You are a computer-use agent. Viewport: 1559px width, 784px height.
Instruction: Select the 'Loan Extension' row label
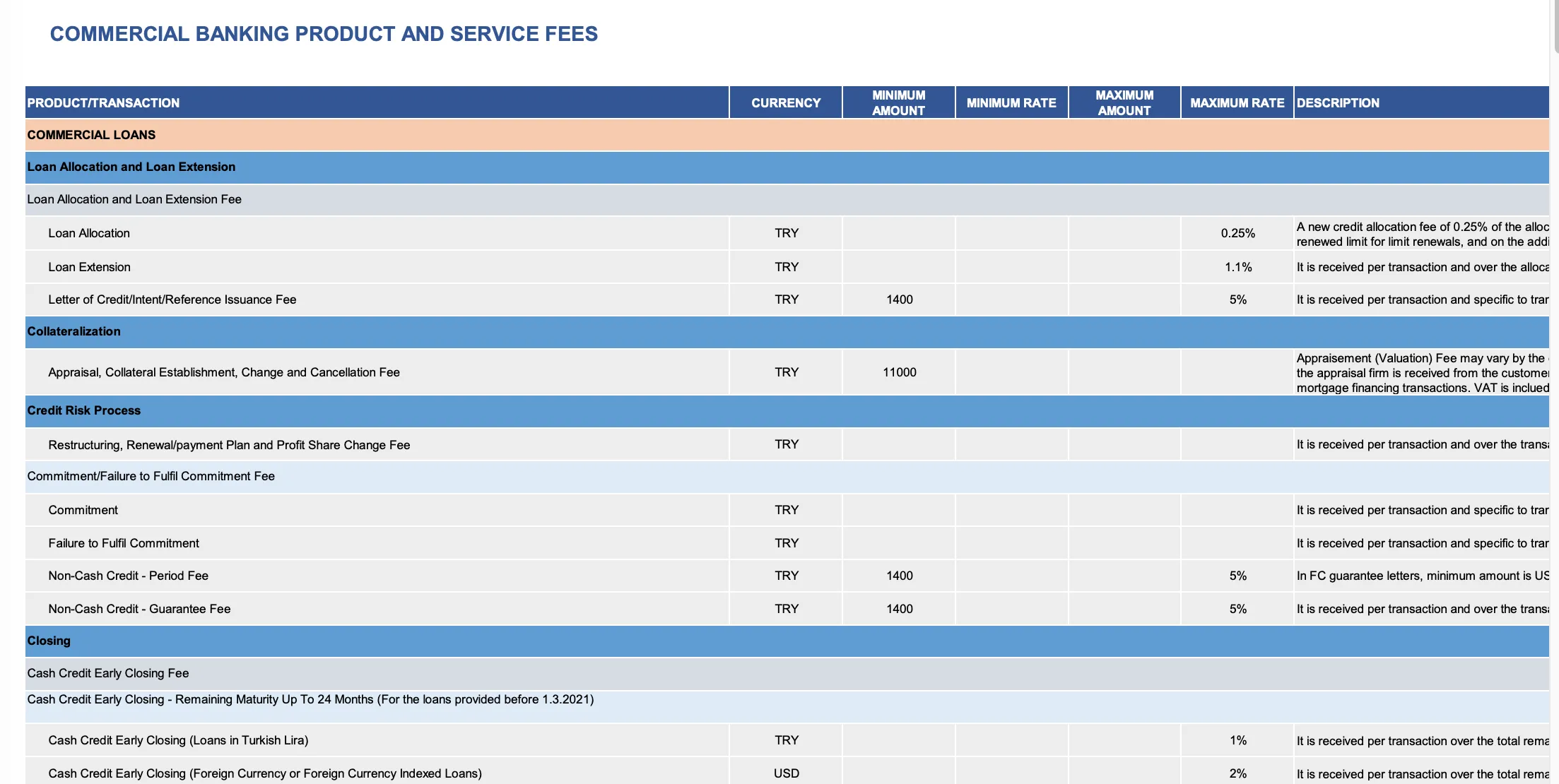coord(89,267)
